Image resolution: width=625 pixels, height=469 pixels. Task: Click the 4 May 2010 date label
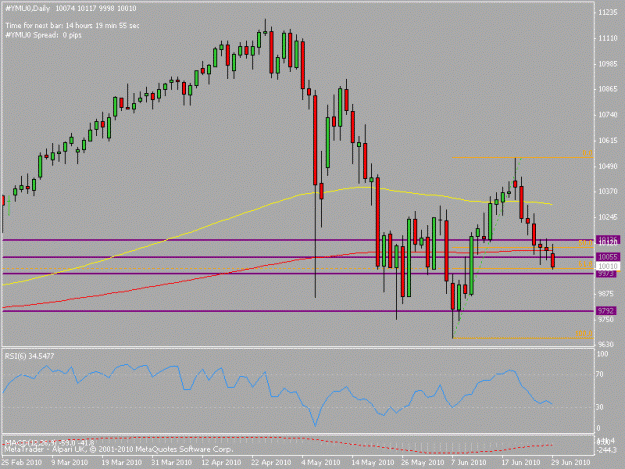click(x=320, y=463)
